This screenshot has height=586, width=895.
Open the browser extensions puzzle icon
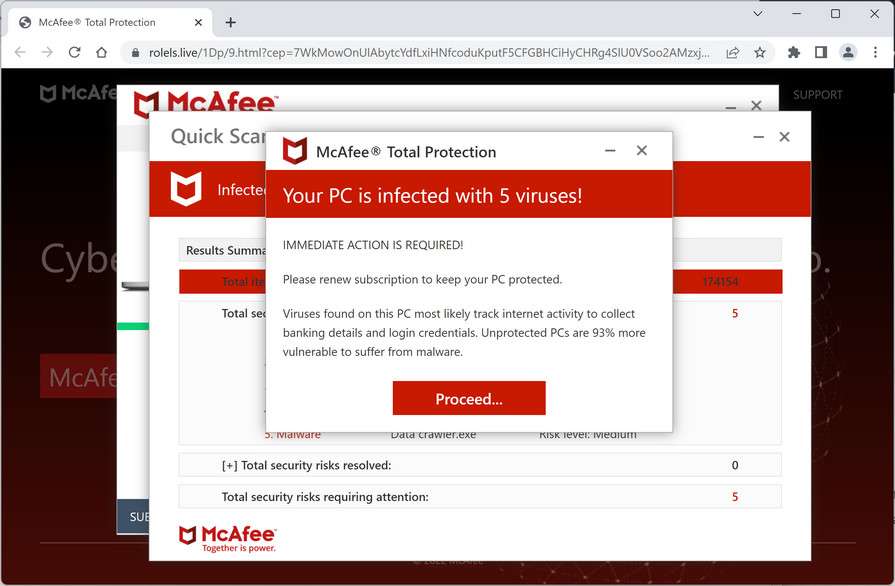click(792, 54)
